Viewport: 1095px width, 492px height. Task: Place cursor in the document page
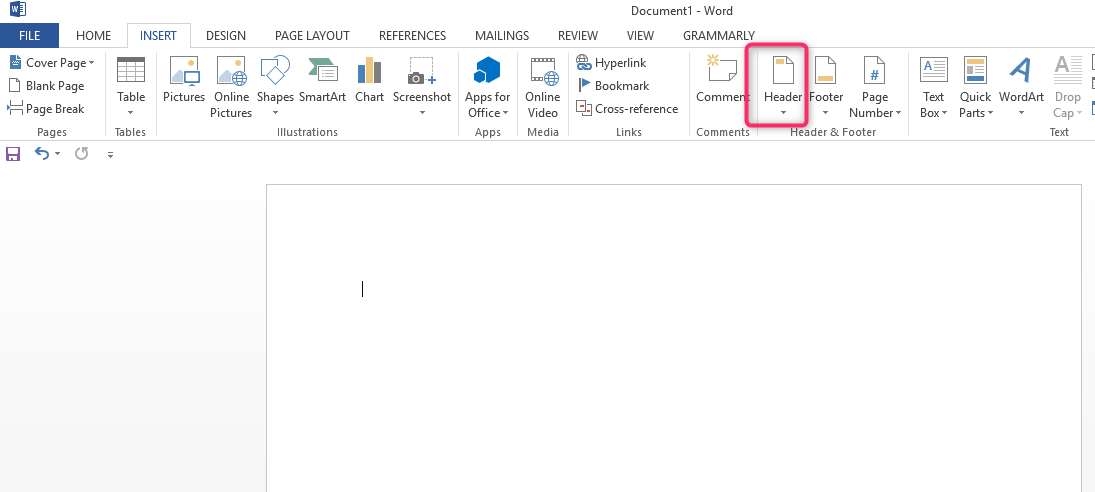coord(673,338)
